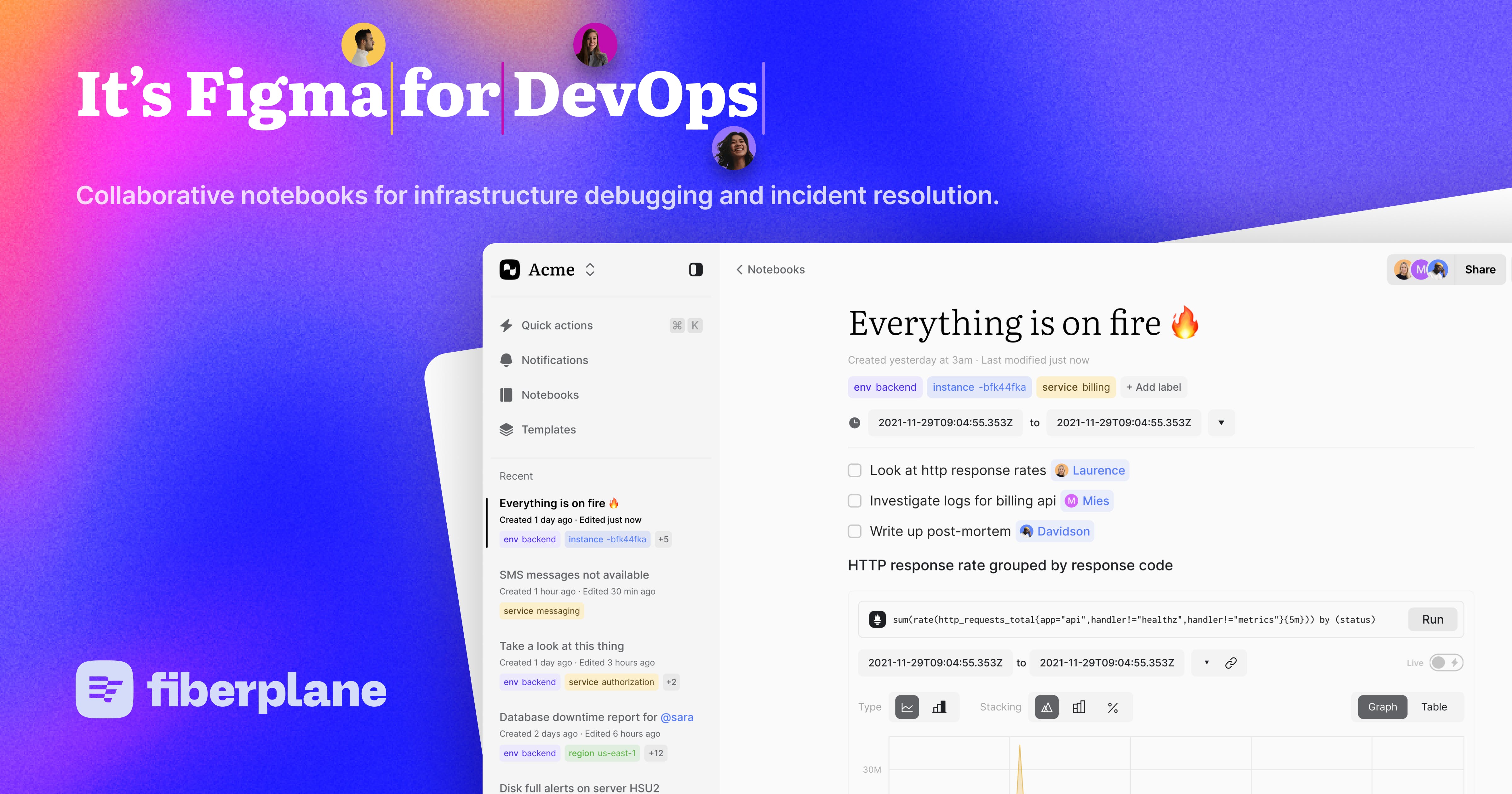The height and width of the screenshot is (794, 1512).
Task: Click the third collaborator avatar near Share
Action: coord(1438,270)
